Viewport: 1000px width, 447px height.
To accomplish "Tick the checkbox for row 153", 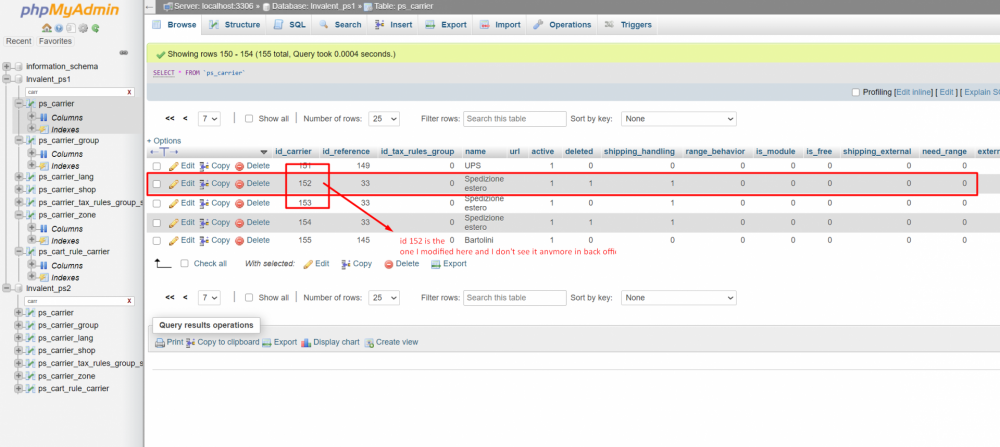I will 157,203.
